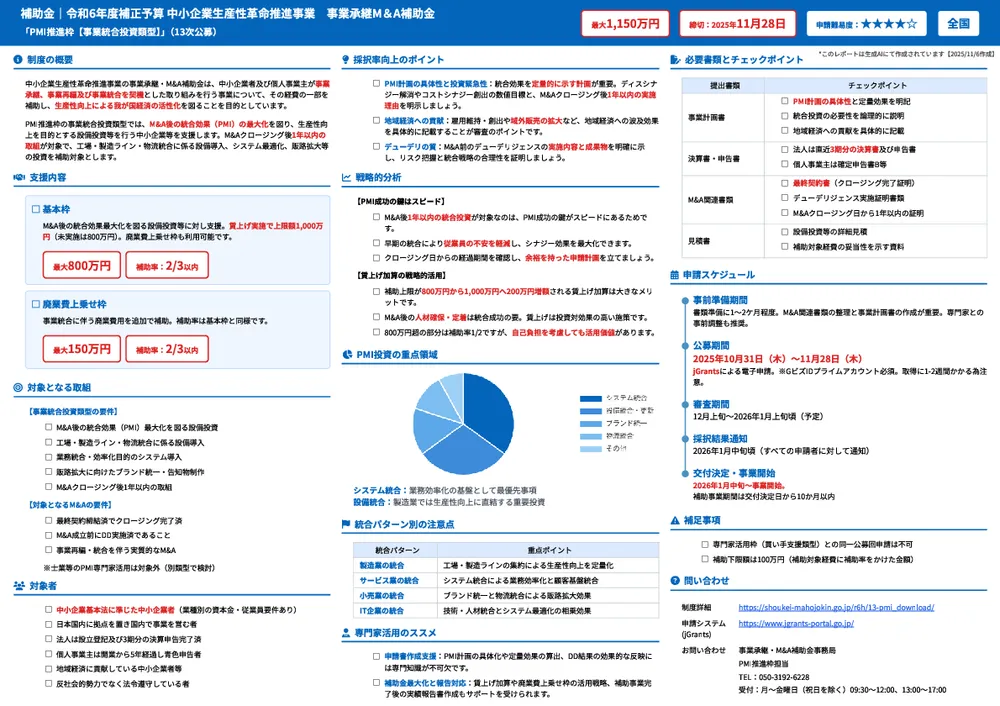Click the 申請スケジュール calendar icon
Viewport: 1000px width, 706px height.
(x=672, y=274)
